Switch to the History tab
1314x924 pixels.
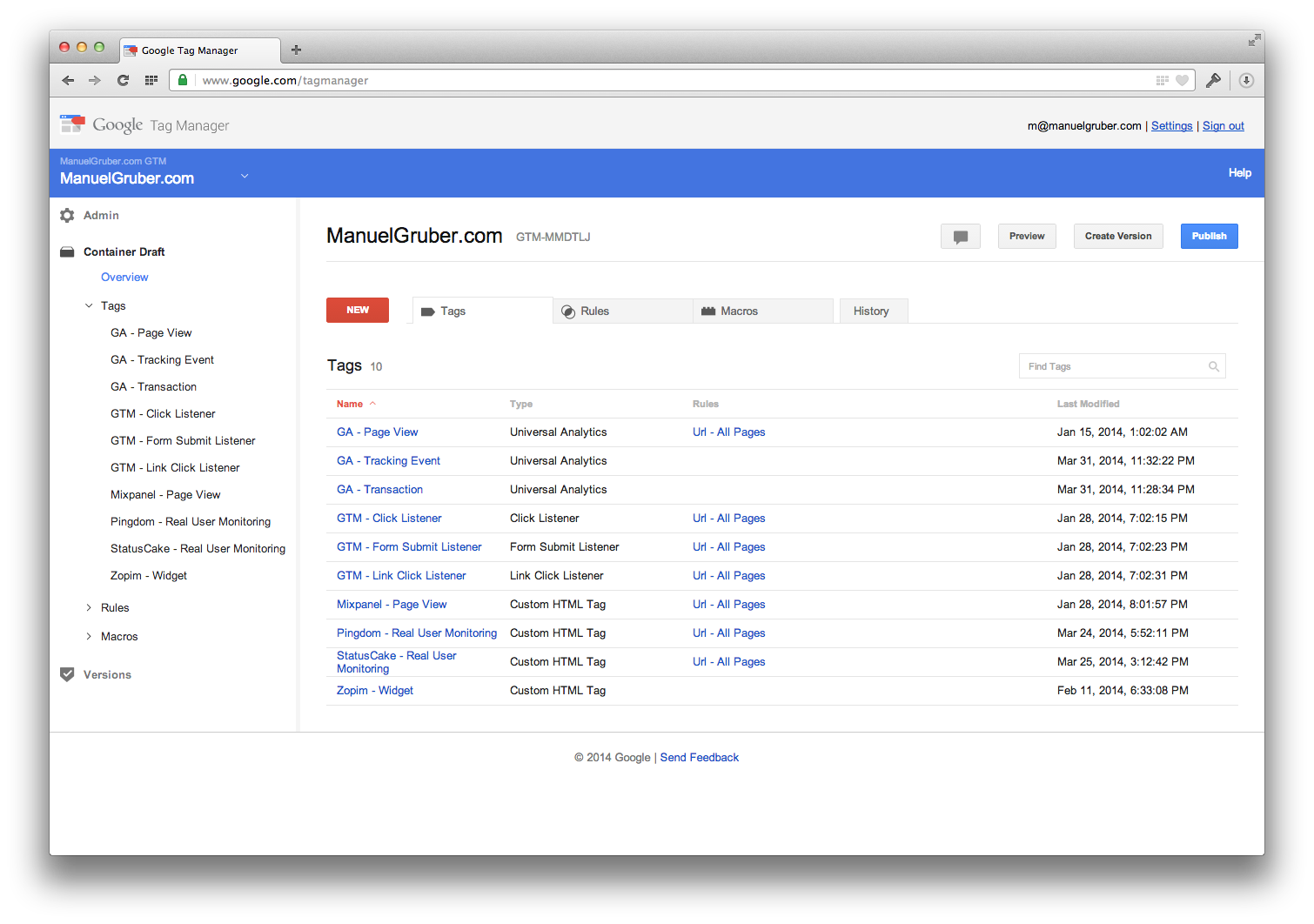(873, 311)
